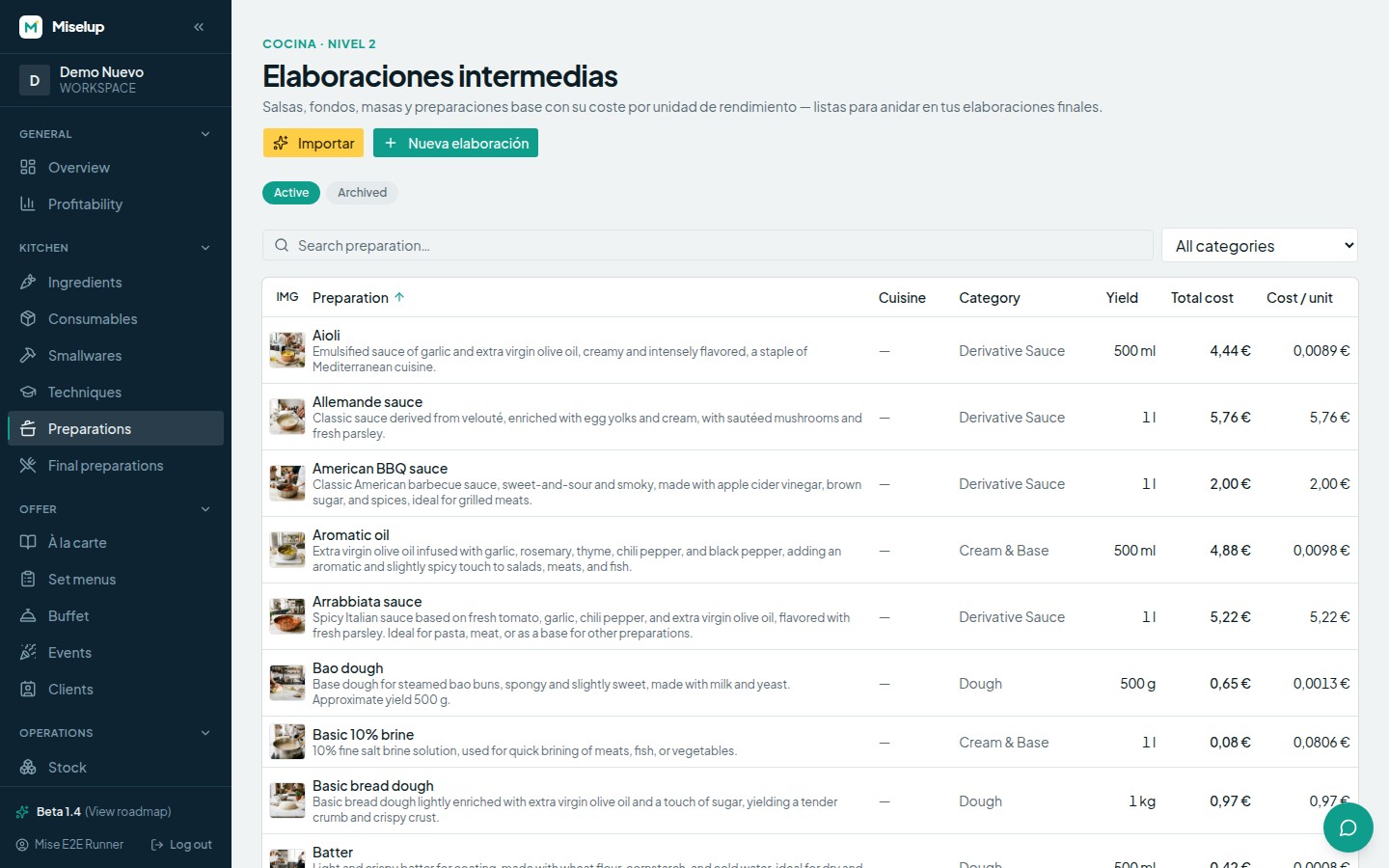1389x868 pixels.
Task: Open the Demo Nuevo workspace avatar
Action: [35, 80]
